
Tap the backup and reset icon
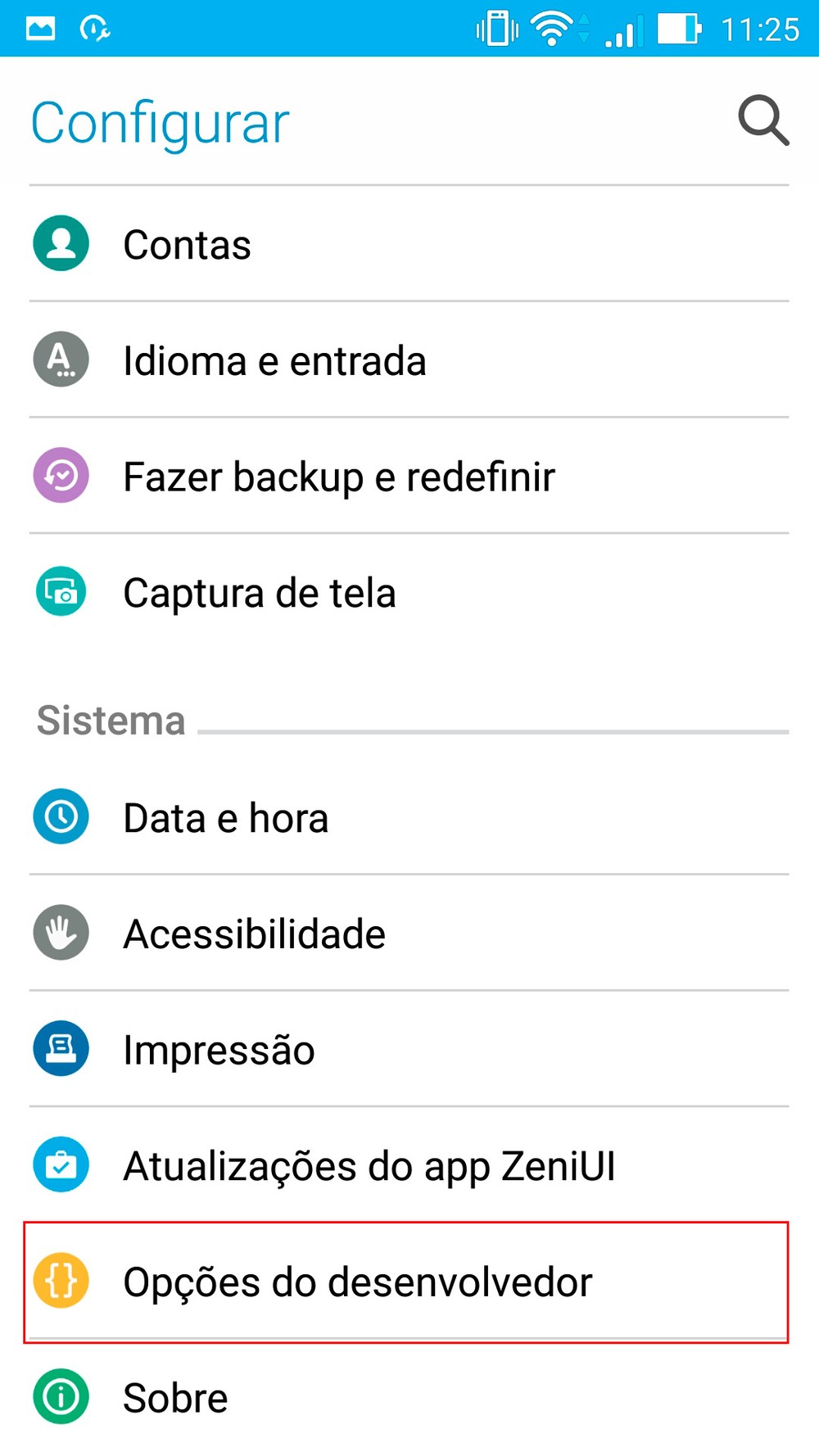[61, 476]
